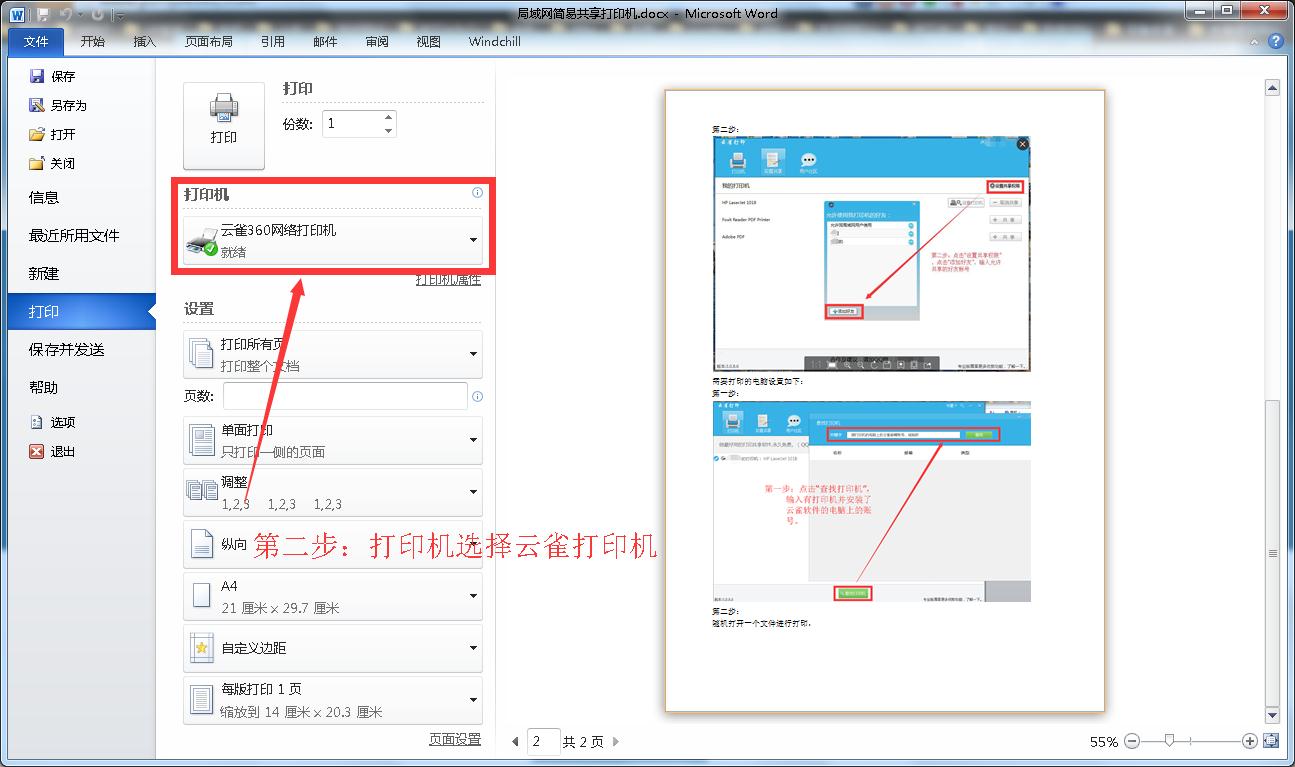Open the 页面布局 ribbon tab
1295x767 pixels.
209,42
